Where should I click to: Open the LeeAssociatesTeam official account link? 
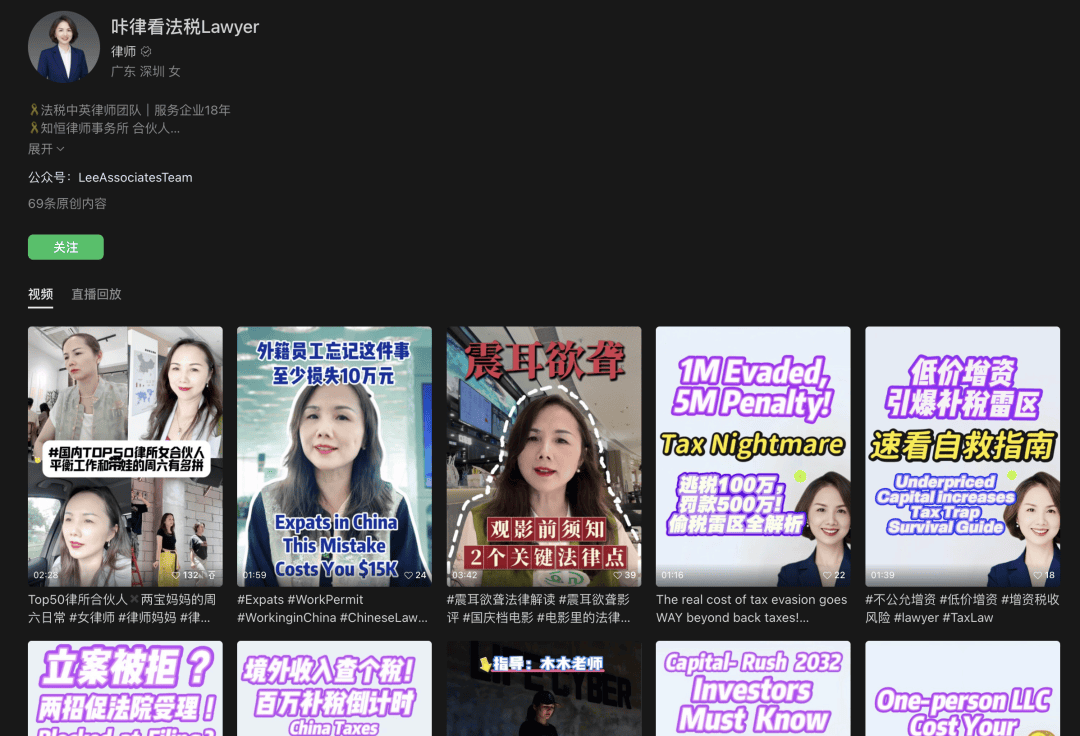click(135, 177)
